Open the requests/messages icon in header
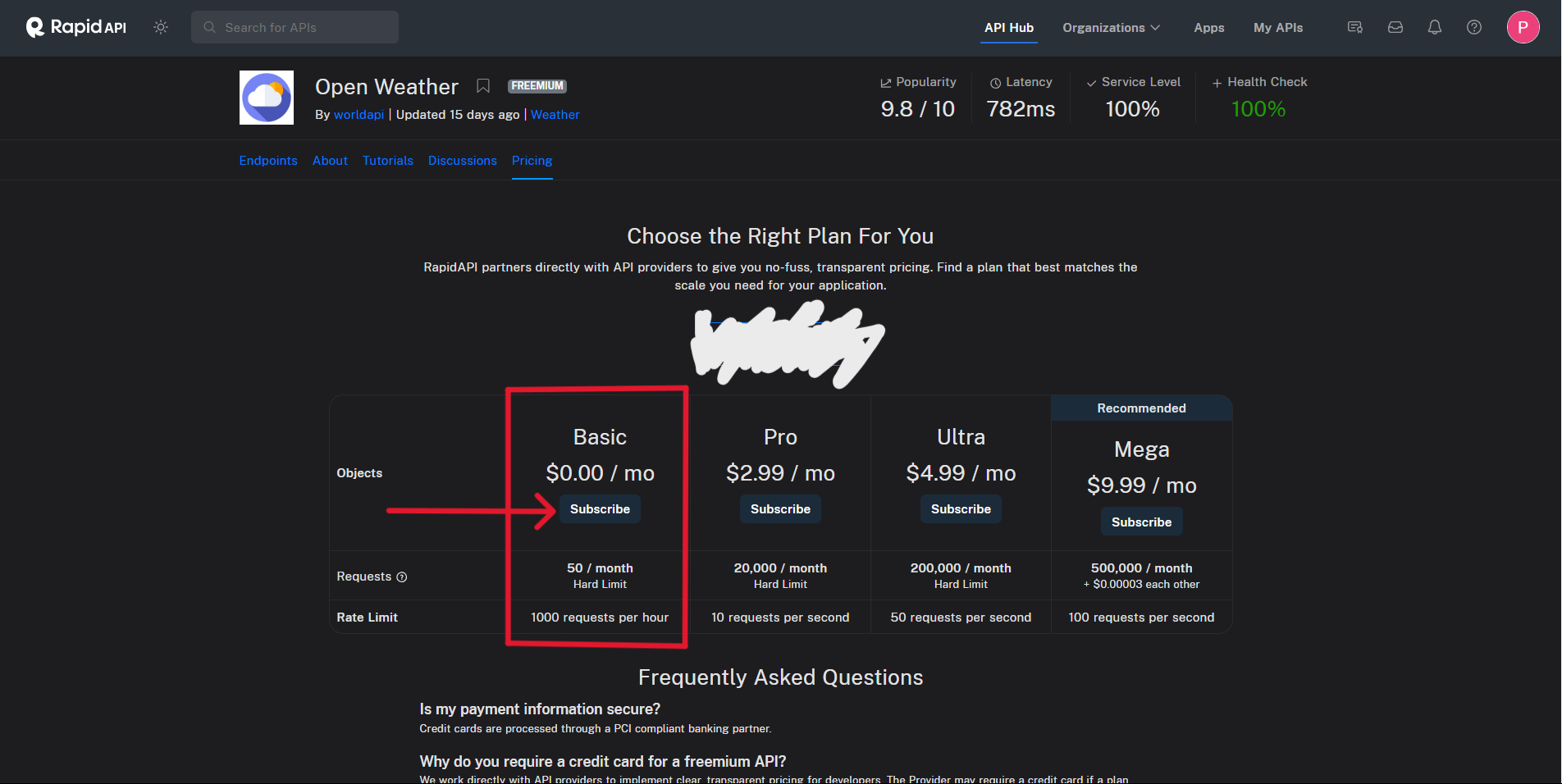The width and height of the screenshot is (1562, 784). point(1355,27)
